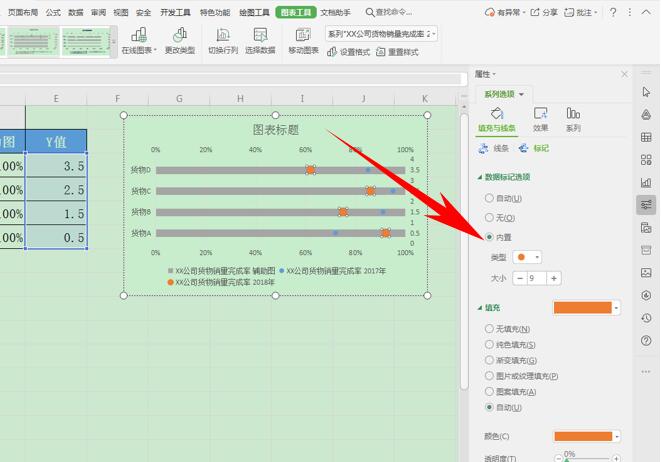Click the history clock icon in right sidebar

(x=646, y=318)
